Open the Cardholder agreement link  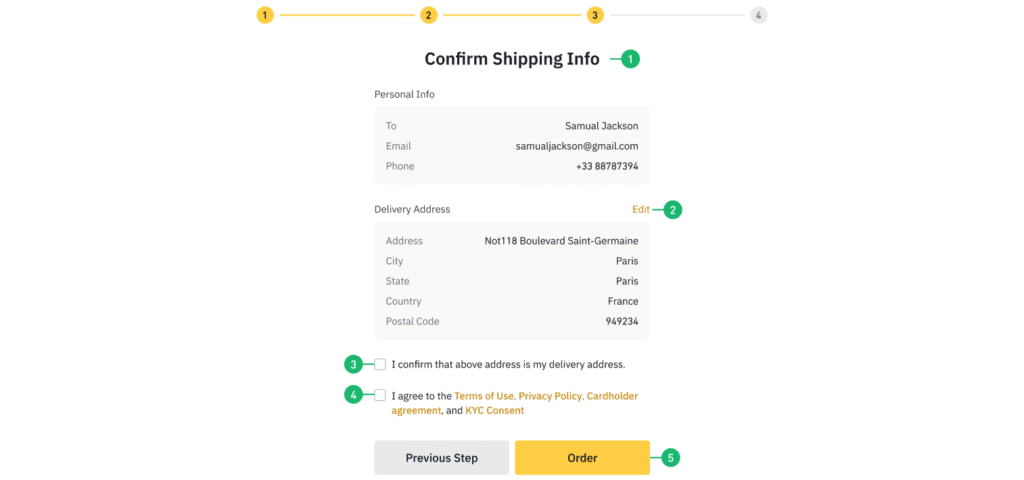coord(515,403)
